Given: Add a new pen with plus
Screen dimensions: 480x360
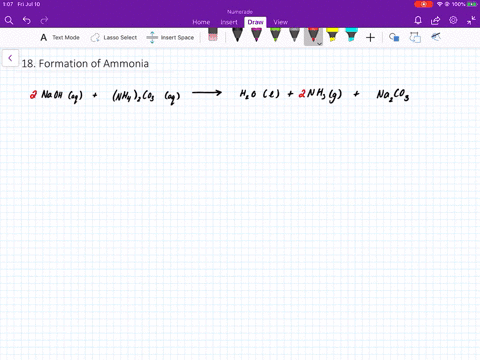Looking at the screenshot, I should coord(370,38).
